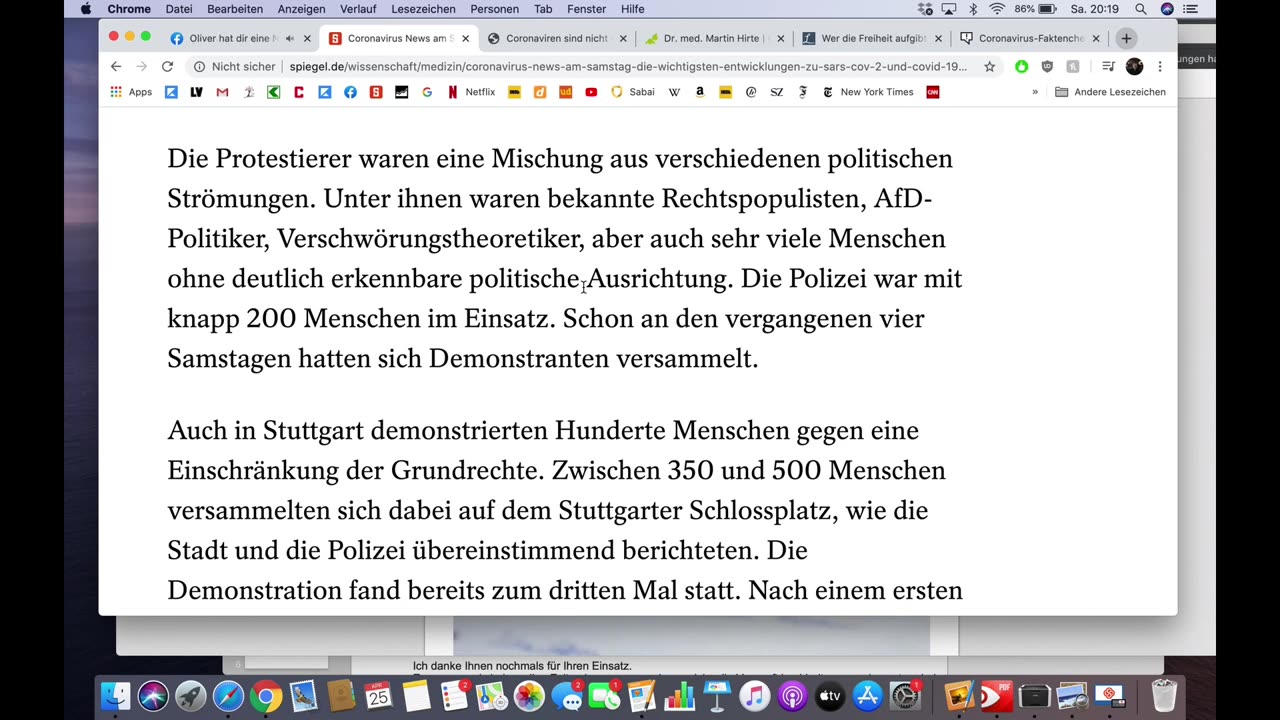Open Launchpad rocket in the Dock
Viewport: 1280px width, 720px height.
[191, 696]
